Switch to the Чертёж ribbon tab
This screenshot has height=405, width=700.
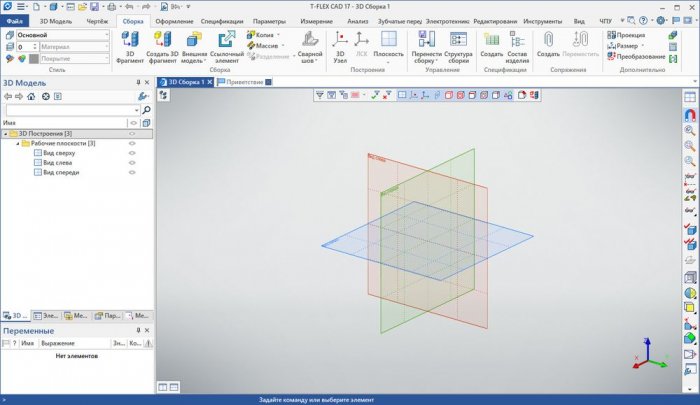96,20
